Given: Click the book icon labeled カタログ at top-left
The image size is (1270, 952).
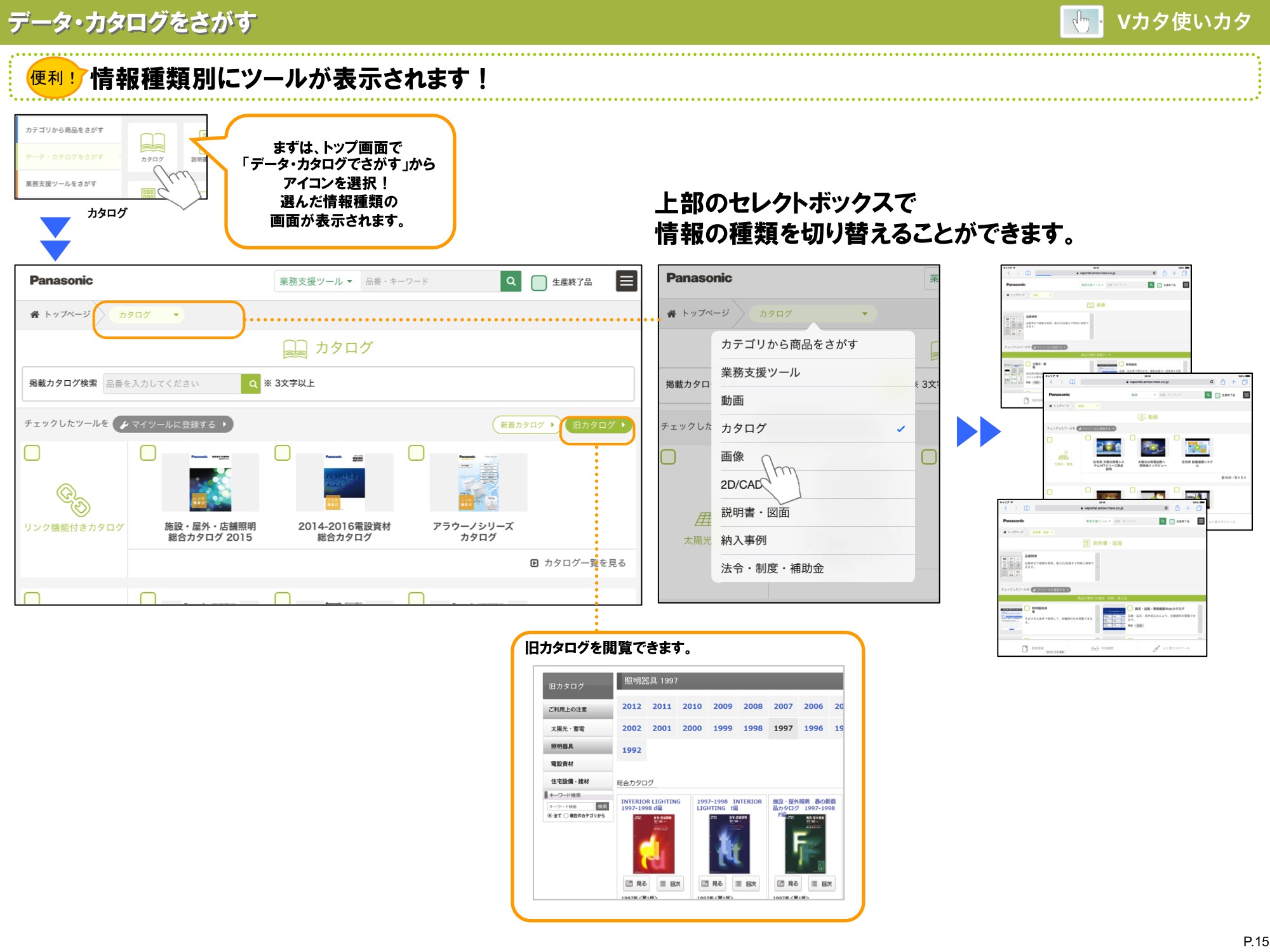Looking at the screenshot, I should (152, 143).
